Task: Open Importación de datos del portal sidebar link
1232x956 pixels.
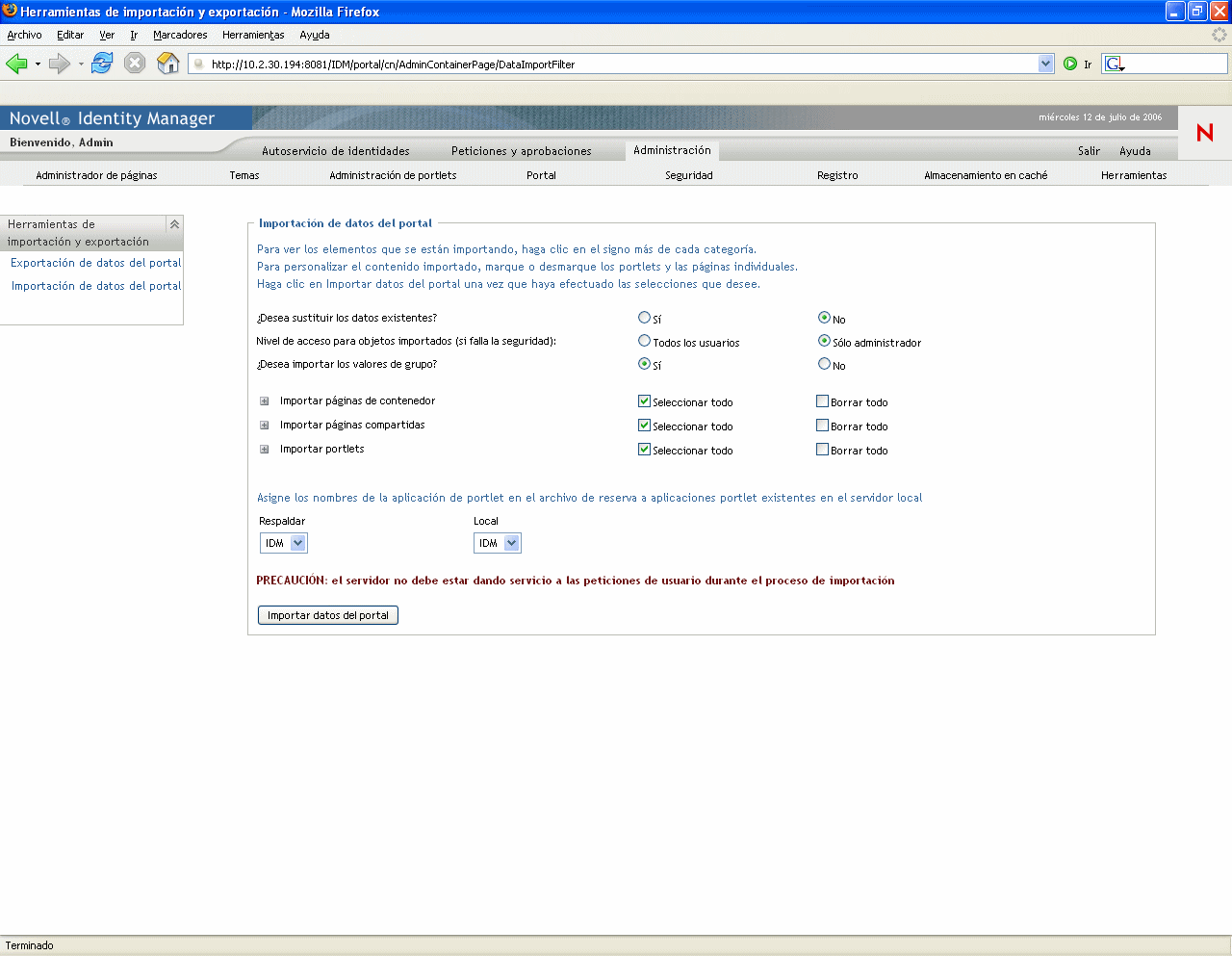Action: pyautogui.click(x=96, y=286)
